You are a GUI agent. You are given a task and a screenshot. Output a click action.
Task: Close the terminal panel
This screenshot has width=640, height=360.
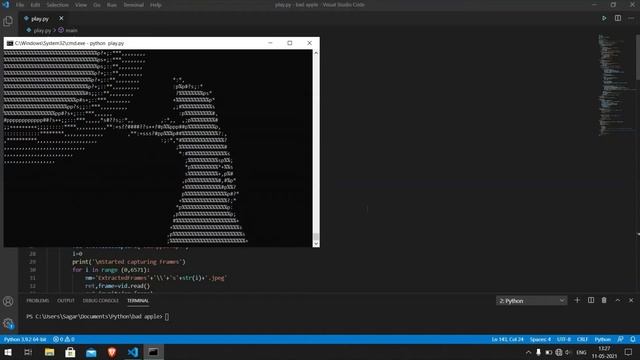631,300
